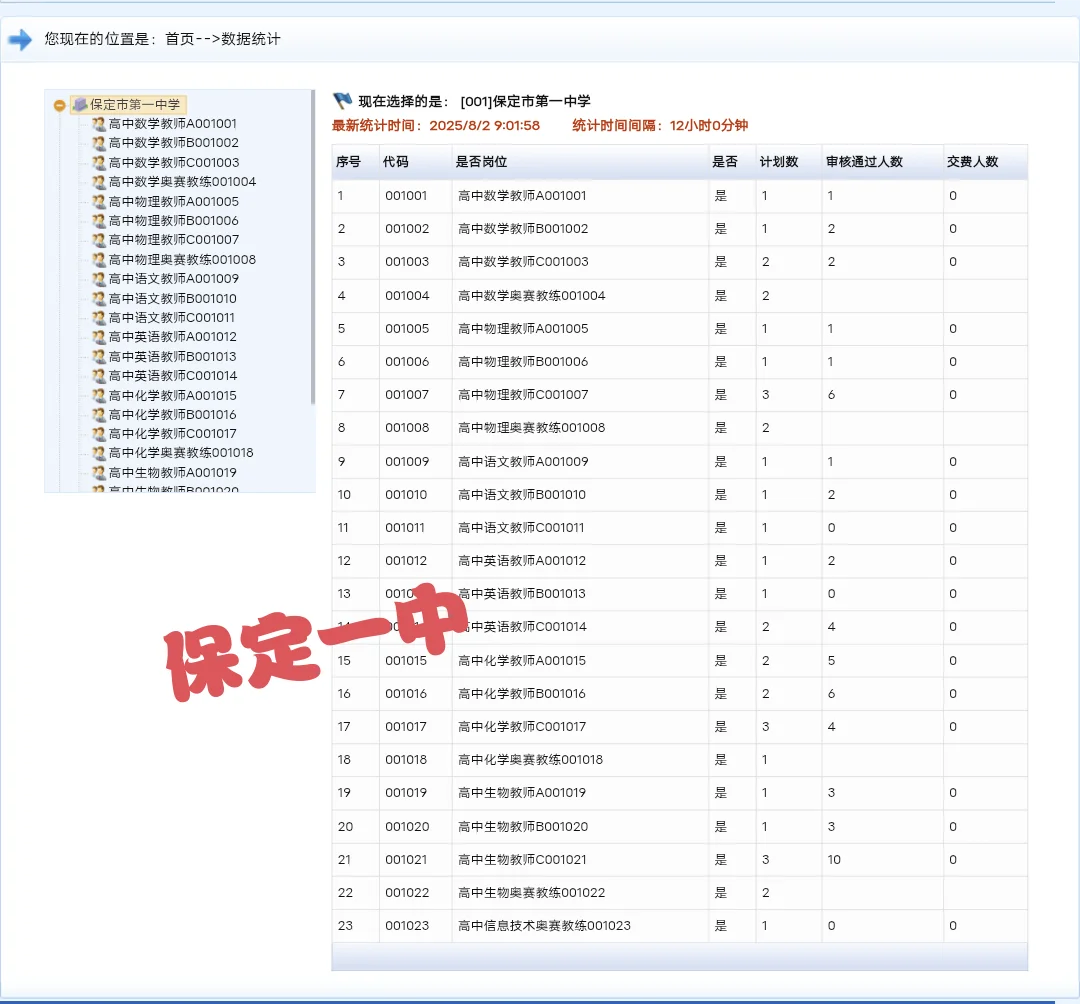Click the icon beside 高中生物教师A001019 in tree
This screenshot has width=1080, height=1004.
(x=98, y=473)
